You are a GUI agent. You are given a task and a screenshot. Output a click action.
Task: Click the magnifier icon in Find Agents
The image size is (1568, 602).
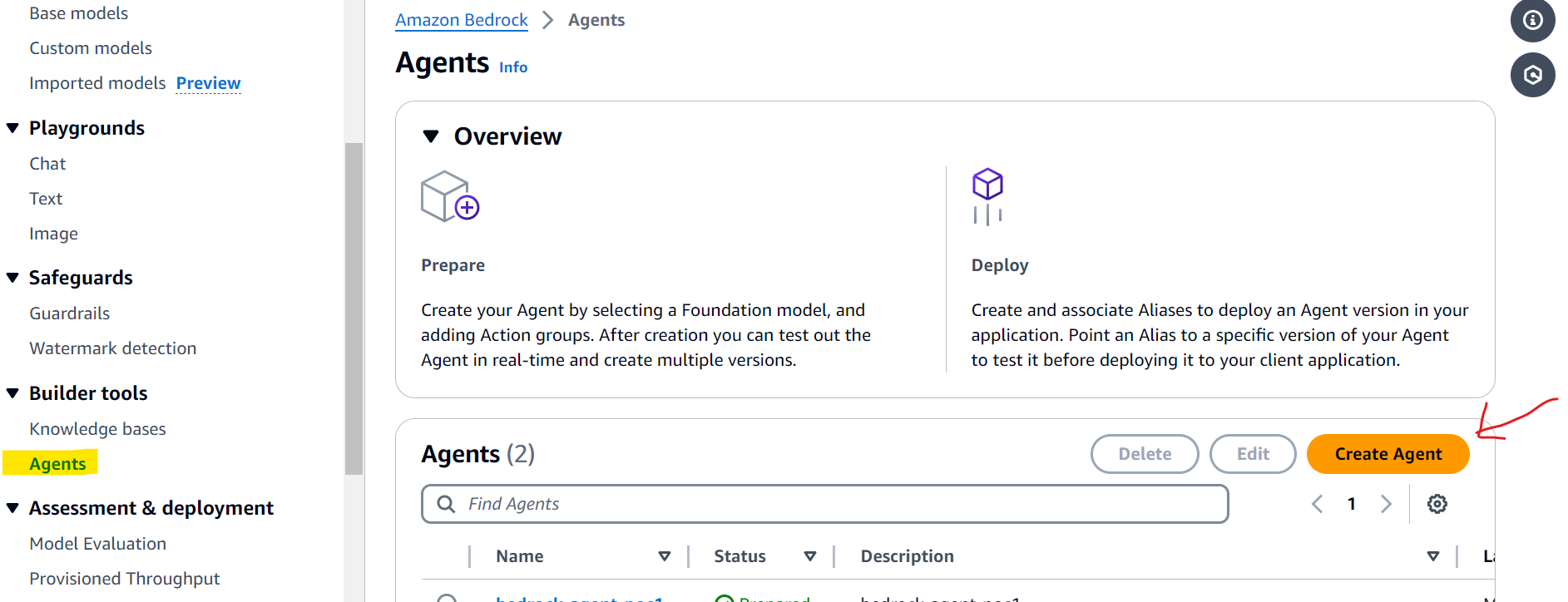coord(446,504)
